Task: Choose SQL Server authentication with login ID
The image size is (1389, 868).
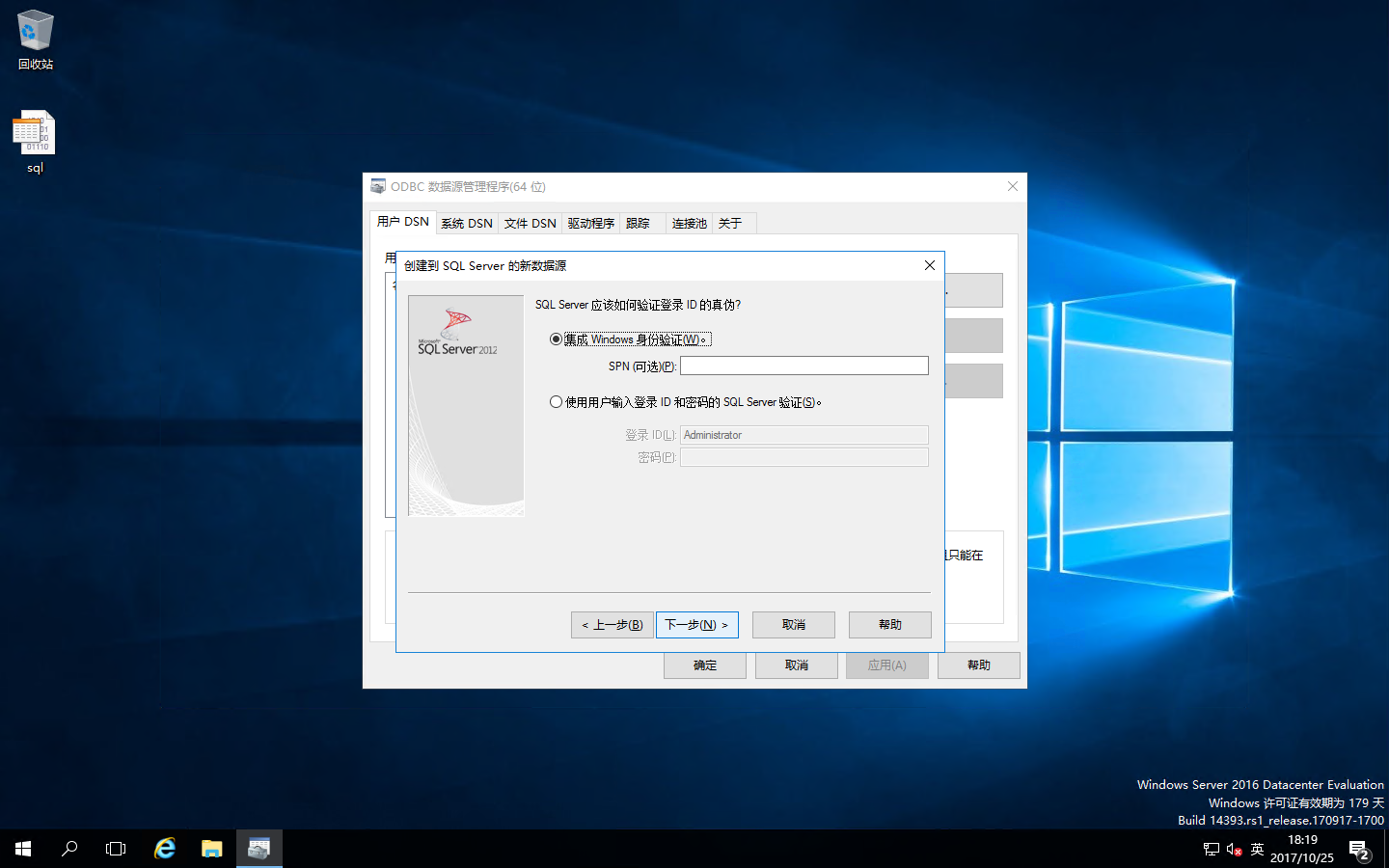Action: 686,402
